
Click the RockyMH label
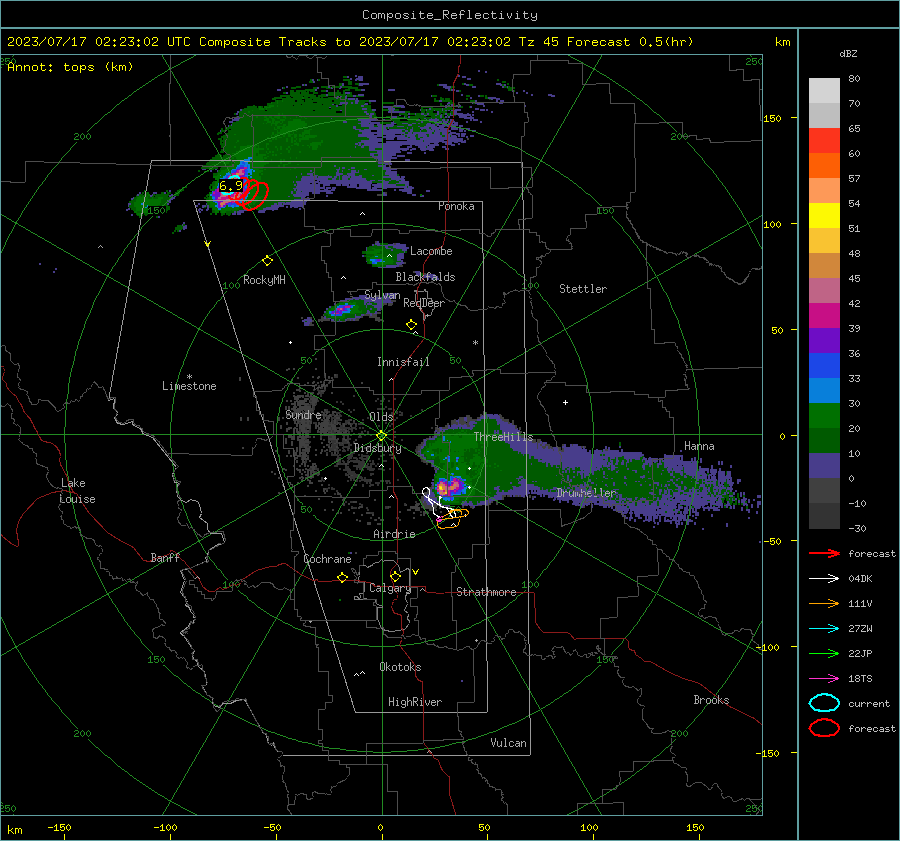coord(264,280)
